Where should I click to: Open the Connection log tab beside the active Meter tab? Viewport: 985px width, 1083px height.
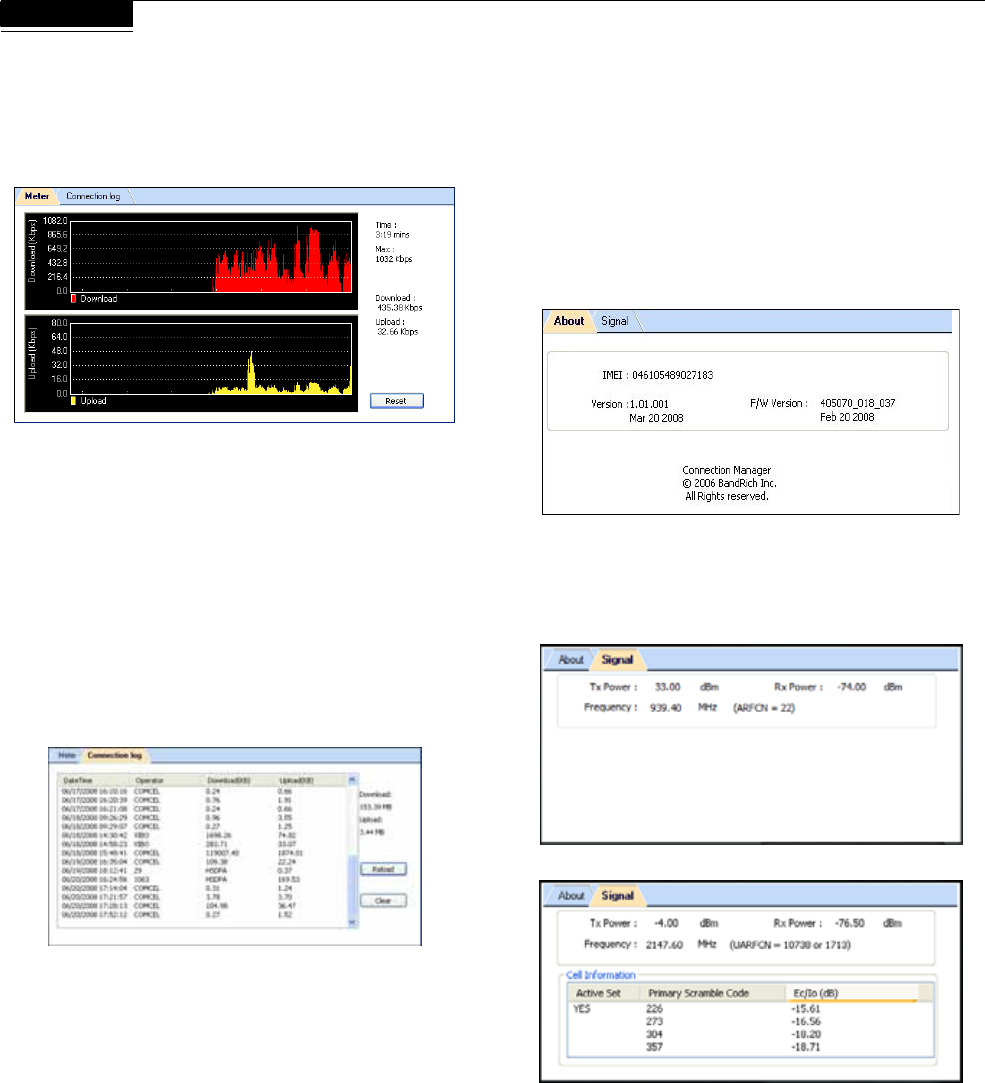pos(93,196)
